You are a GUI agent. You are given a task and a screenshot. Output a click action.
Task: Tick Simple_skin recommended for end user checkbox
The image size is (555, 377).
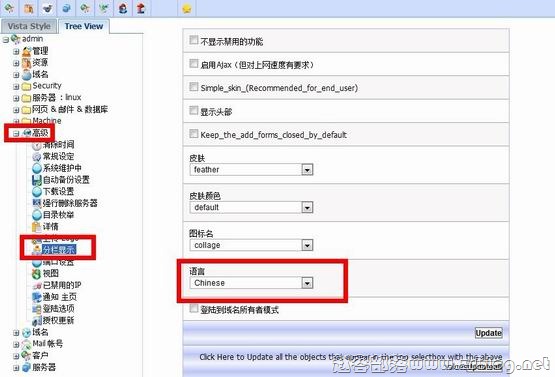pyautogui.click(x=194, y=87)
